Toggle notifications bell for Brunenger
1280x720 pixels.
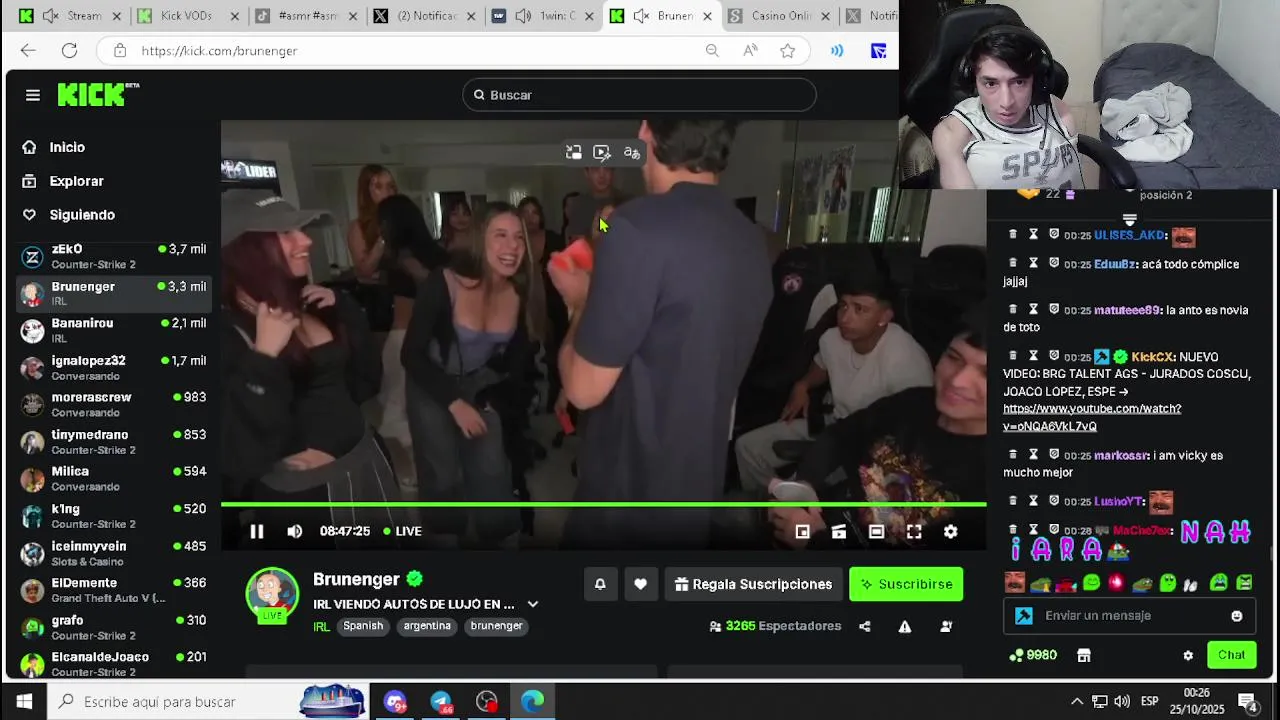click(x=600, y=584)
